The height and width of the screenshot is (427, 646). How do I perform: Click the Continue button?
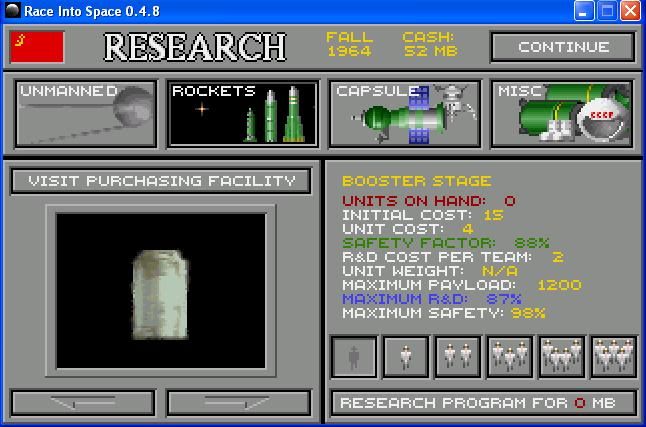[563, 47]
